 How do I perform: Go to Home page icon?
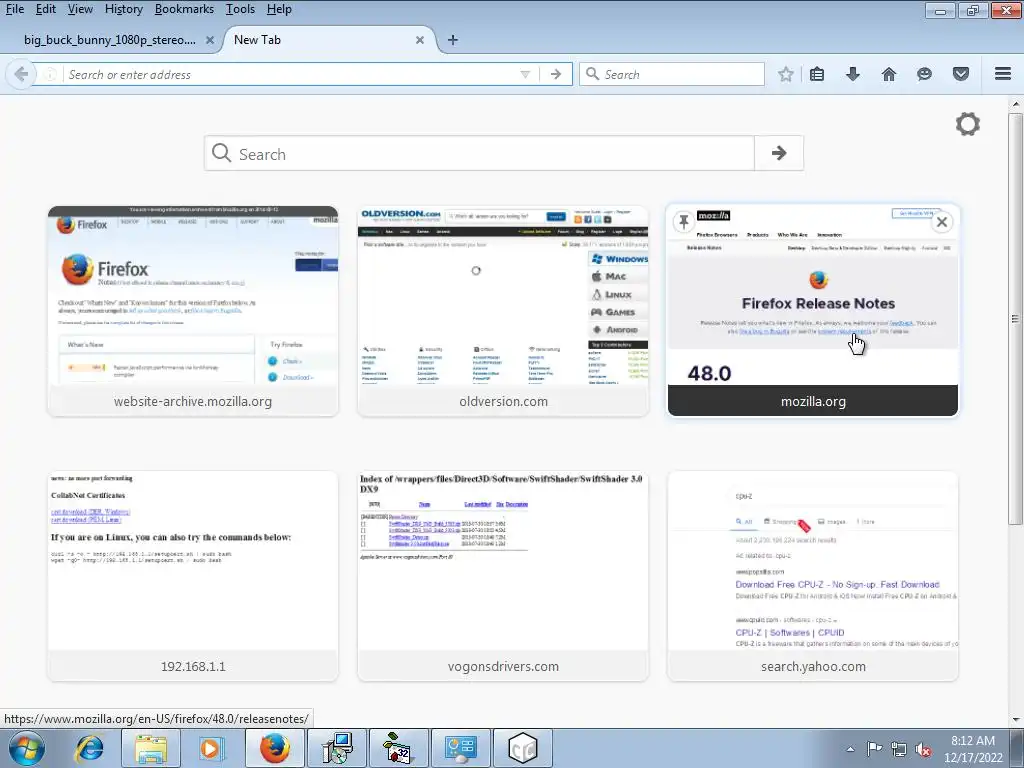889,74
